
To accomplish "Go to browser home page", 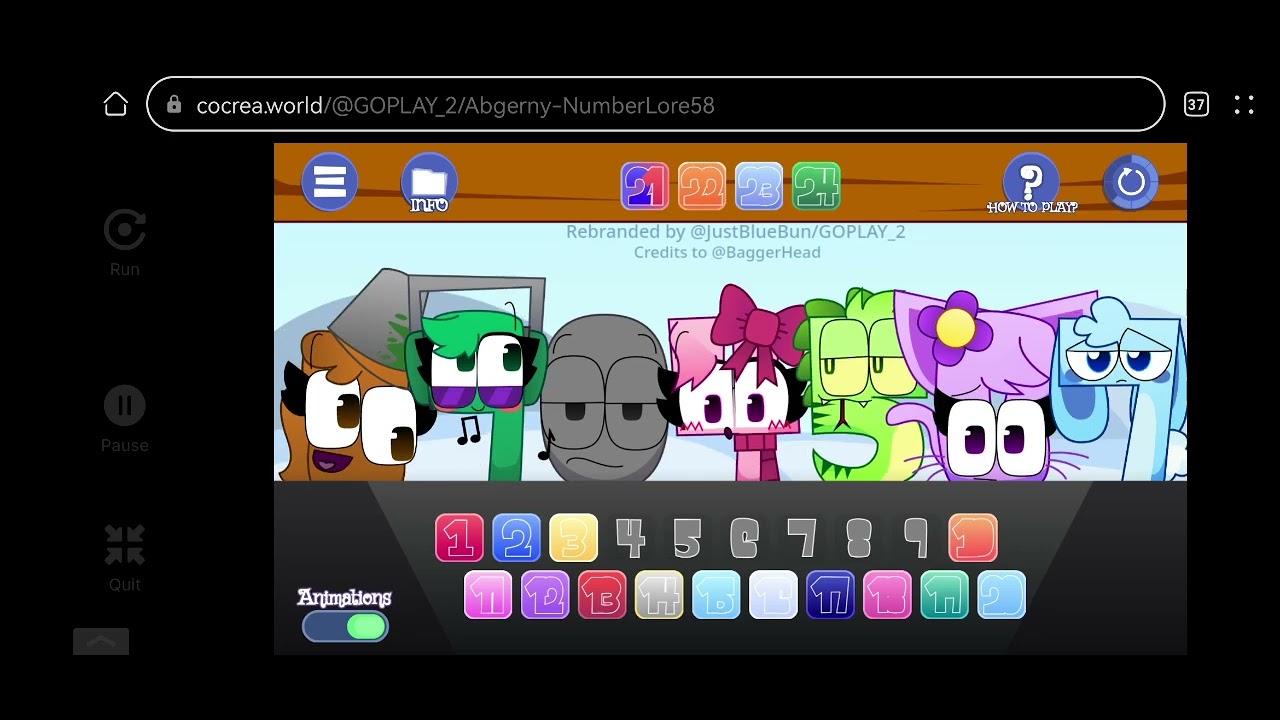I will (x=116, y=105).
